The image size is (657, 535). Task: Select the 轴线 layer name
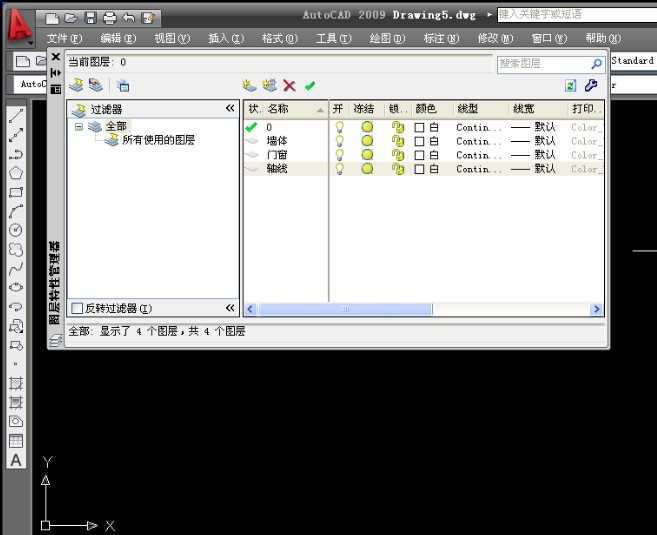(x=277, y=169)
